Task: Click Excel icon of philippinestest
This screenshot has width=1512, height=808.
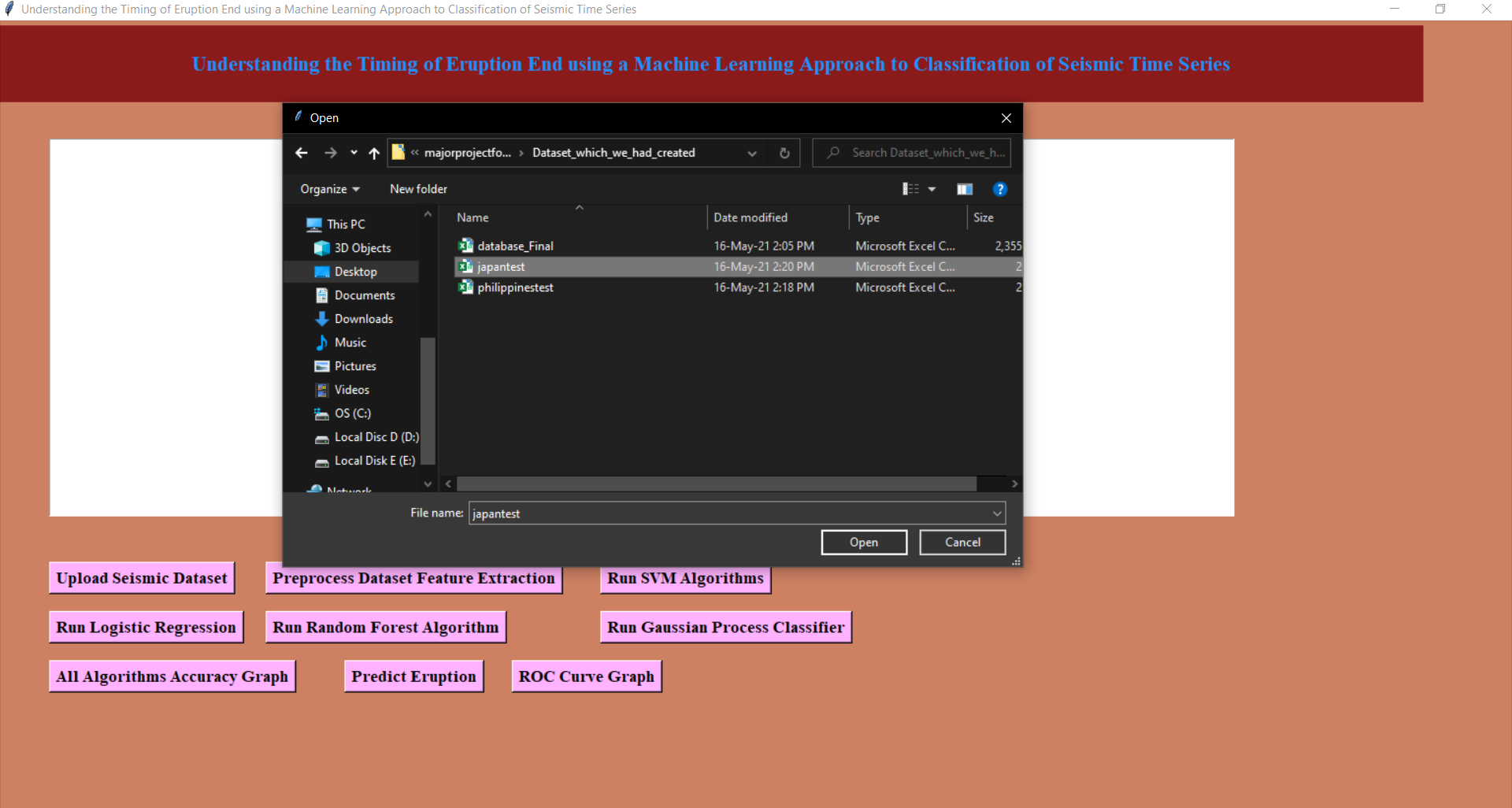Action: tap(465, 287)
